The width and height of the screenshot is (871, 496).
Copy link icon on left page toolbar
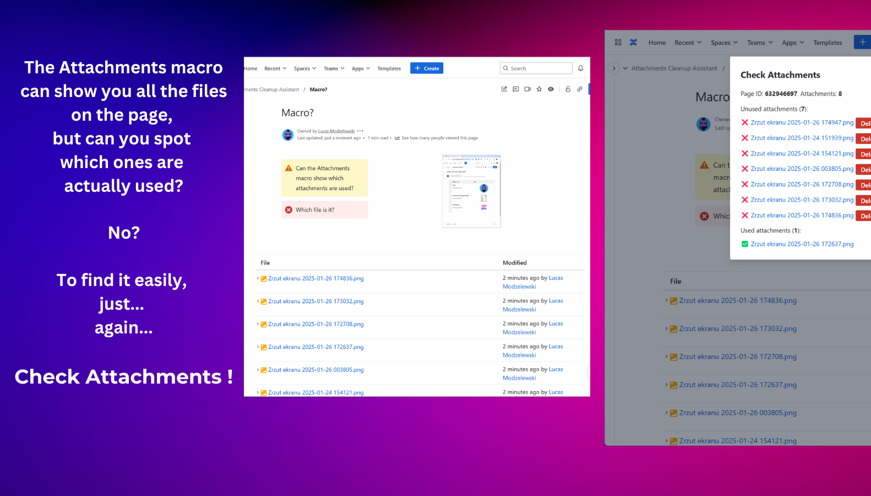pyautogui.click(x=579, y=89)
